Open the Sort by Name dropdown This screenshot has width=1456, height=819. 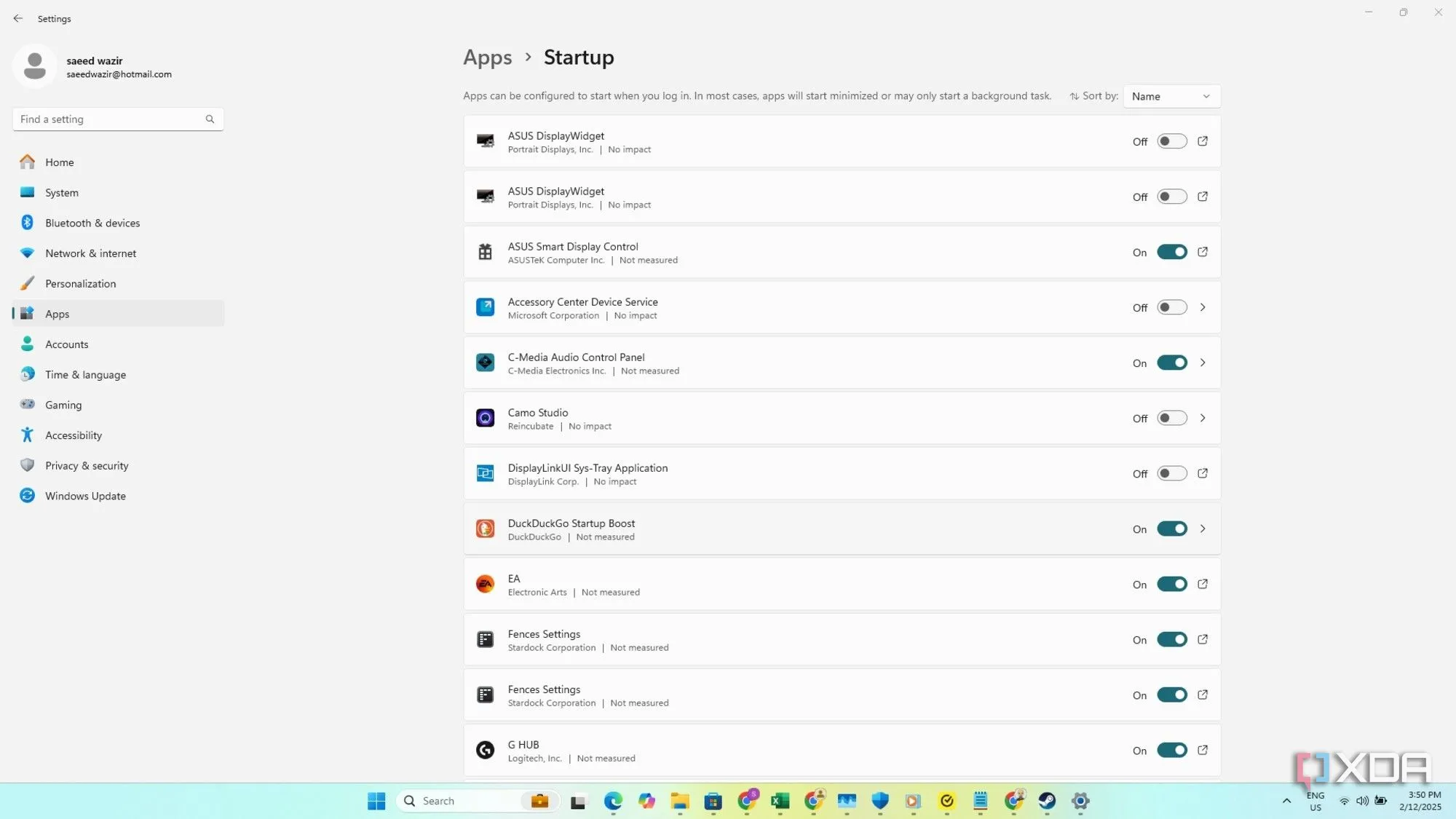point(1171,96)
